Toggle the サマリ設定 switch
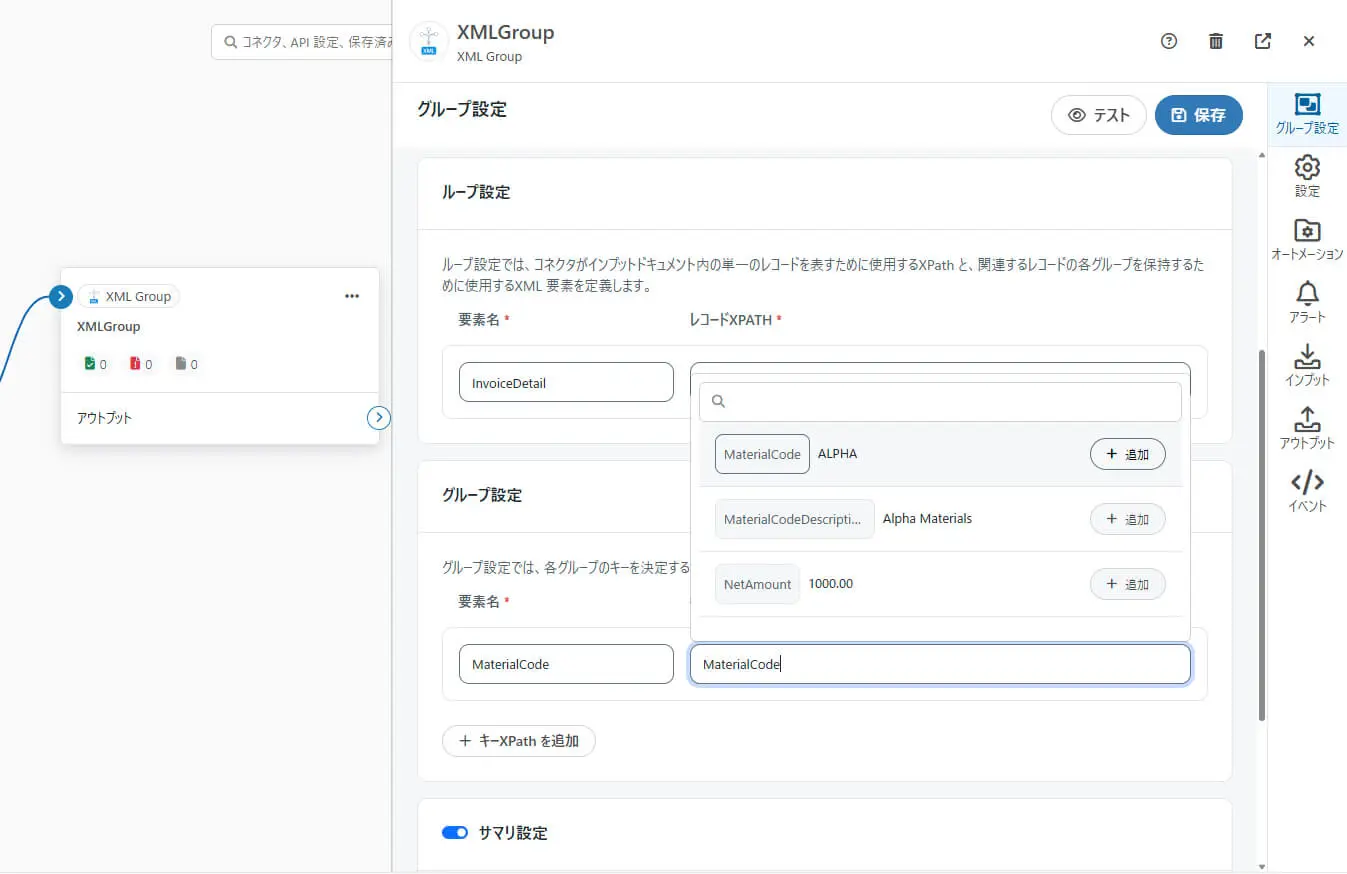The width and height of the screenshot is (1347, 874). pyautogui.click(x=455, y=833)
